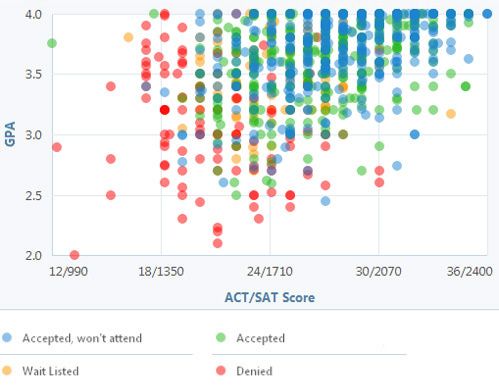This screenshot has width=499, height=387.
Task: Toggle the "Wait Listed" legend label
Action: point(50,371)
